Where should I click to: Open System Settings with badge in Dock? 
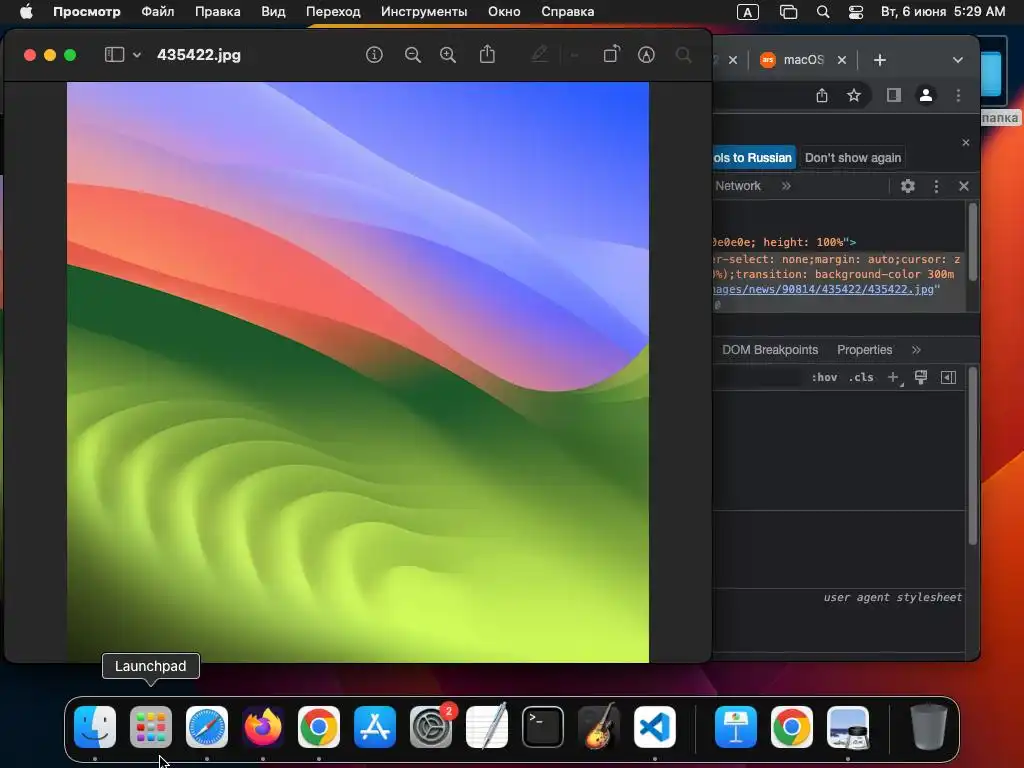coord(431,727)
